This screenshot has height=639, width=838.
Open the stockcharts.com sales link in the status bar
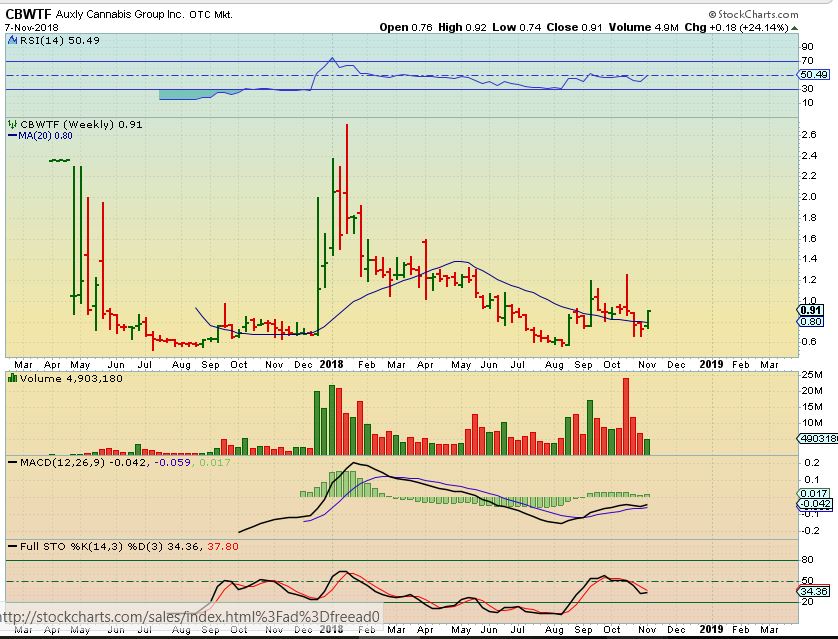click(x=190, y=617)
